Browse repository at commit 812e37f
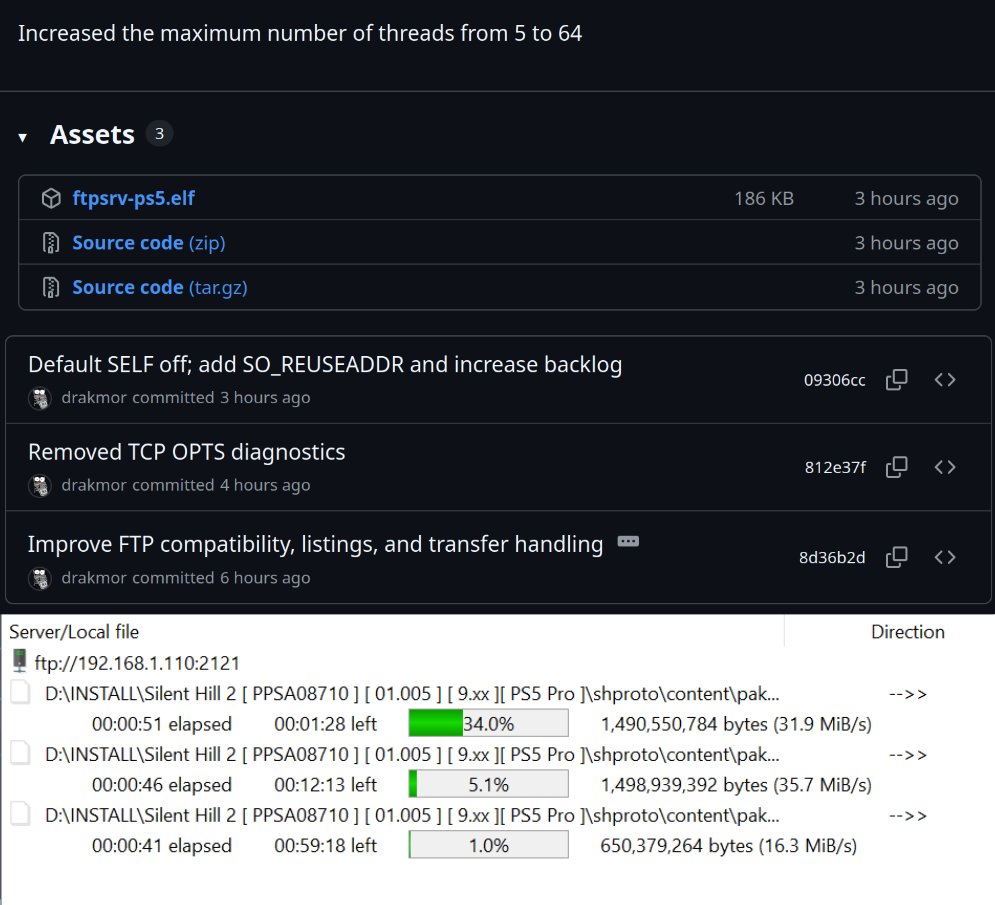Viewport: 995px width, 905px height. (945, 467)
